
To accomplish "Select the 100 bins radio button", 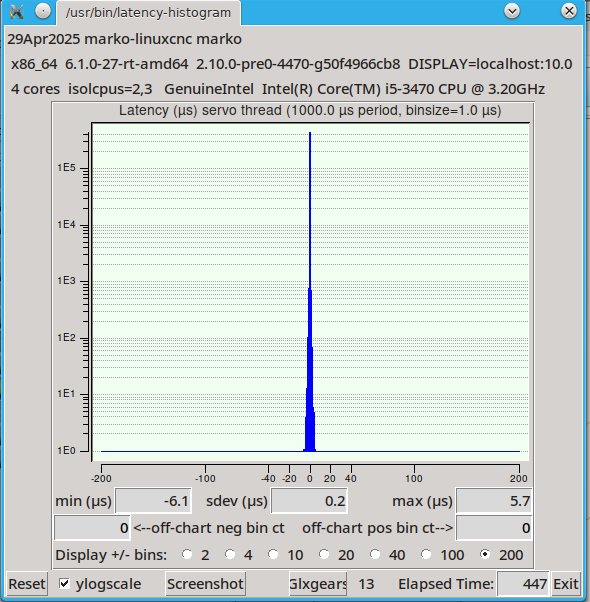I will tap(426, 554).
